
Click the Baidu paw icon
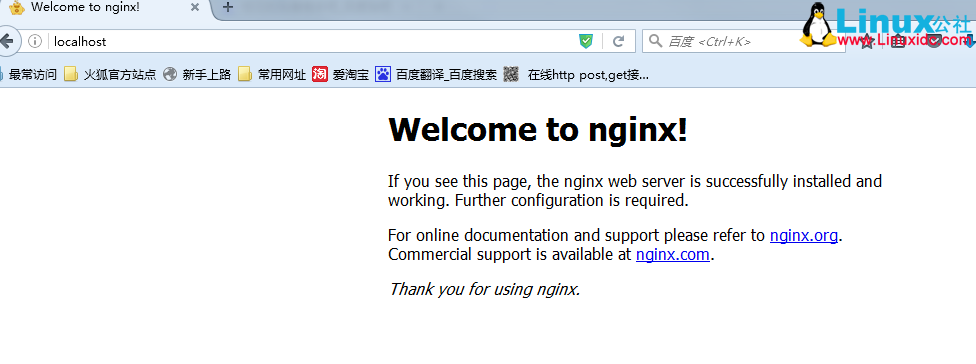point(383,75)
